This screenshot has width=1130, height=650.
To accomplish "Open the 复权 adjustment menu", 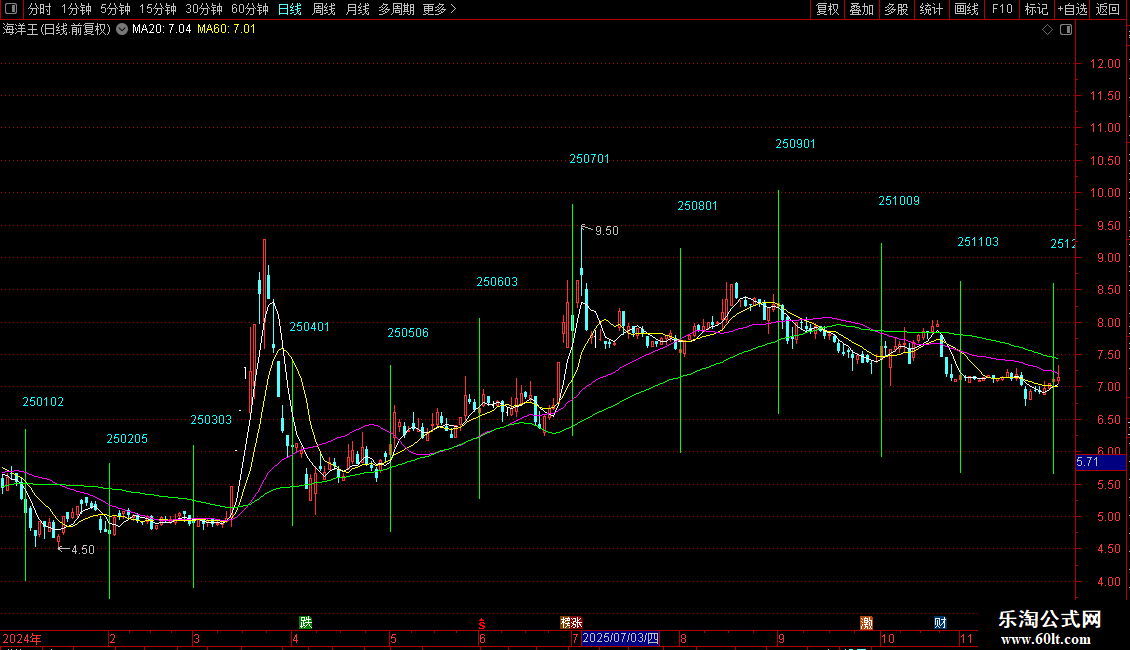I will click(827, 9).
